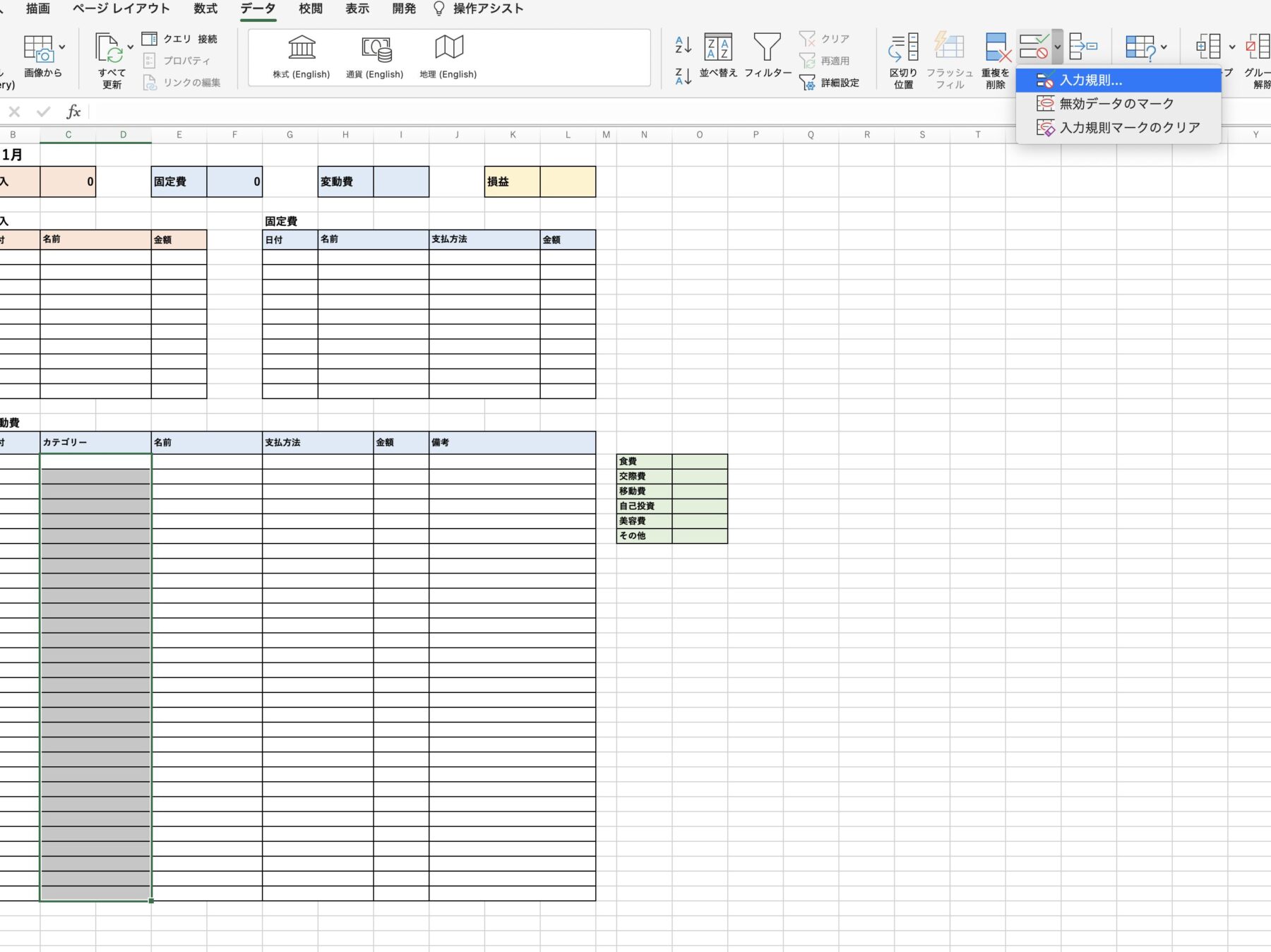Select 入力規則マークのクリア menu entry

click(1129, 128)
